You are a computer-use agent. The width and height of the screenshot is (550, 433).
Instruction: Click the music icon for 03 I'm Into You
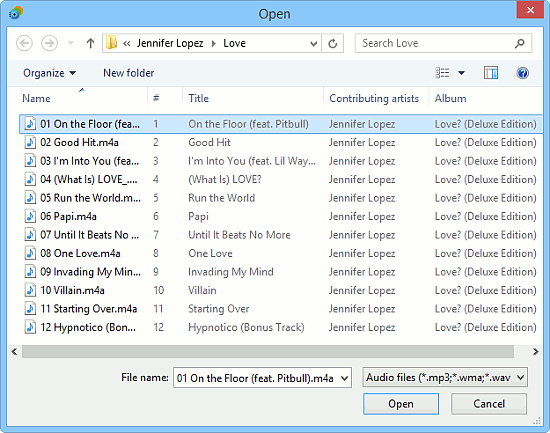(30, 161)
